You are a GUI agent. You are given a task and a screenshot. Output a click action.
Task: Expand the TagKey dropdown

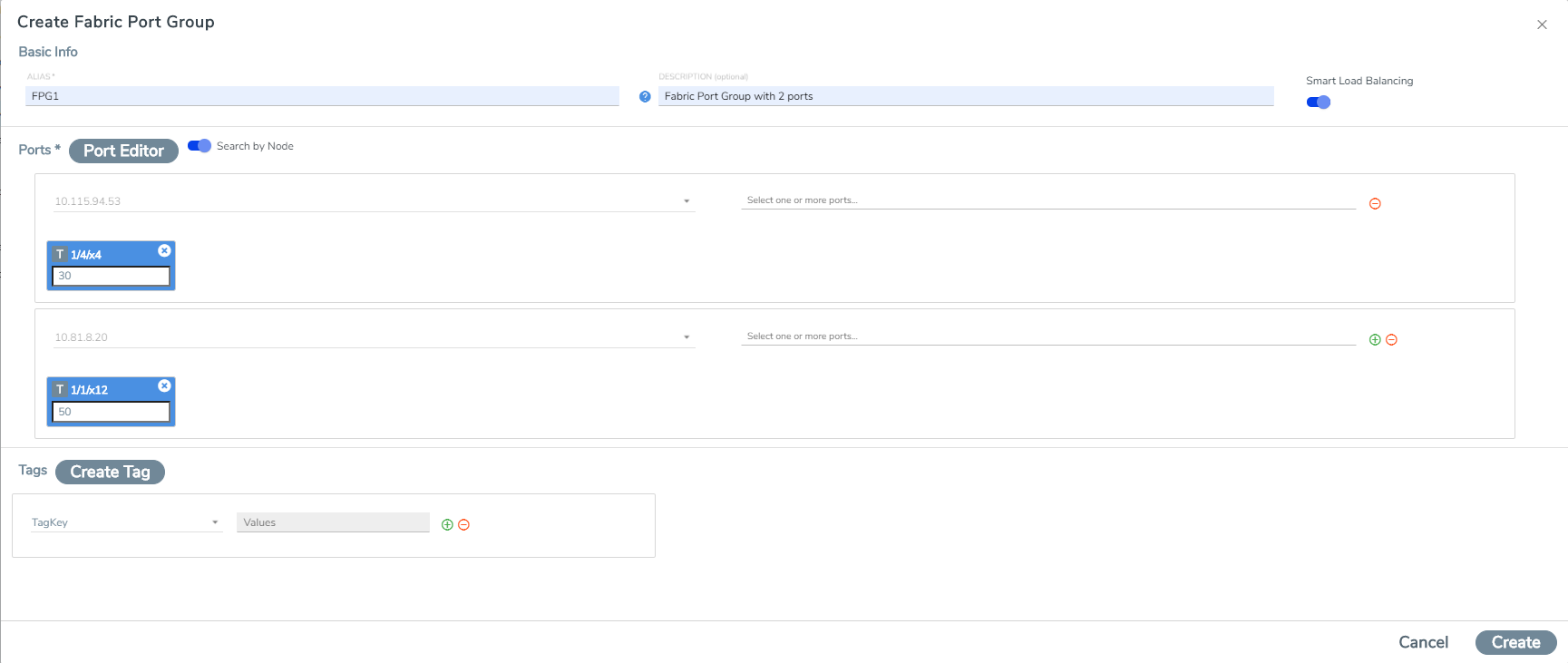pyautogui.click(x=215, y=522)
